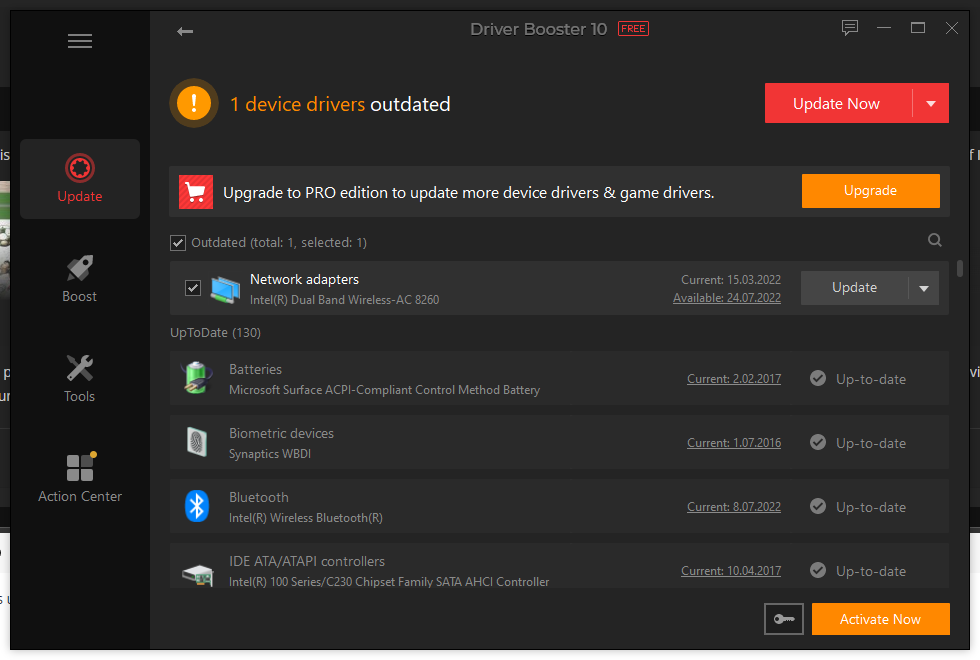
Task: Uncheck the Network adapters driver checkbox
Action: coord(192,288)
